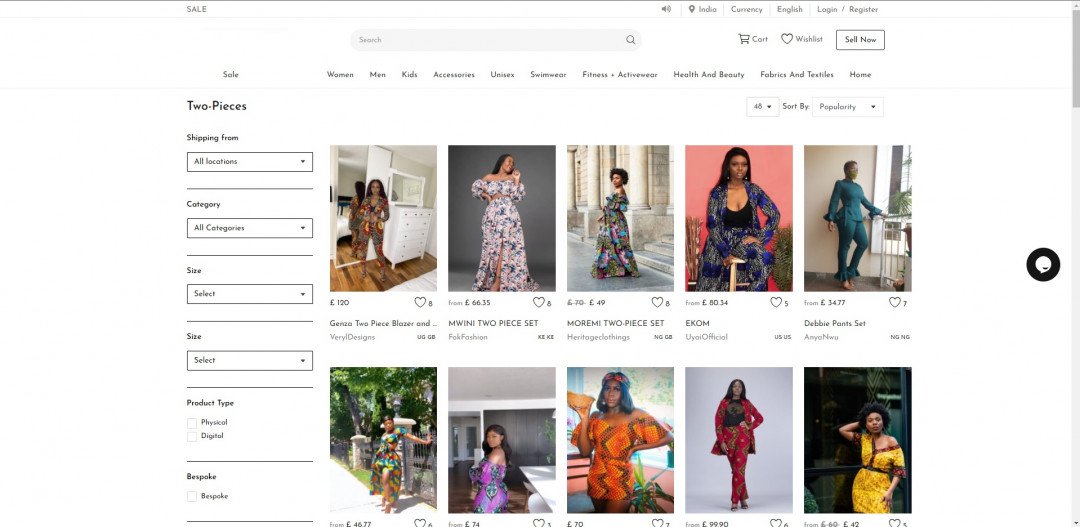Click the Register link

864,10
